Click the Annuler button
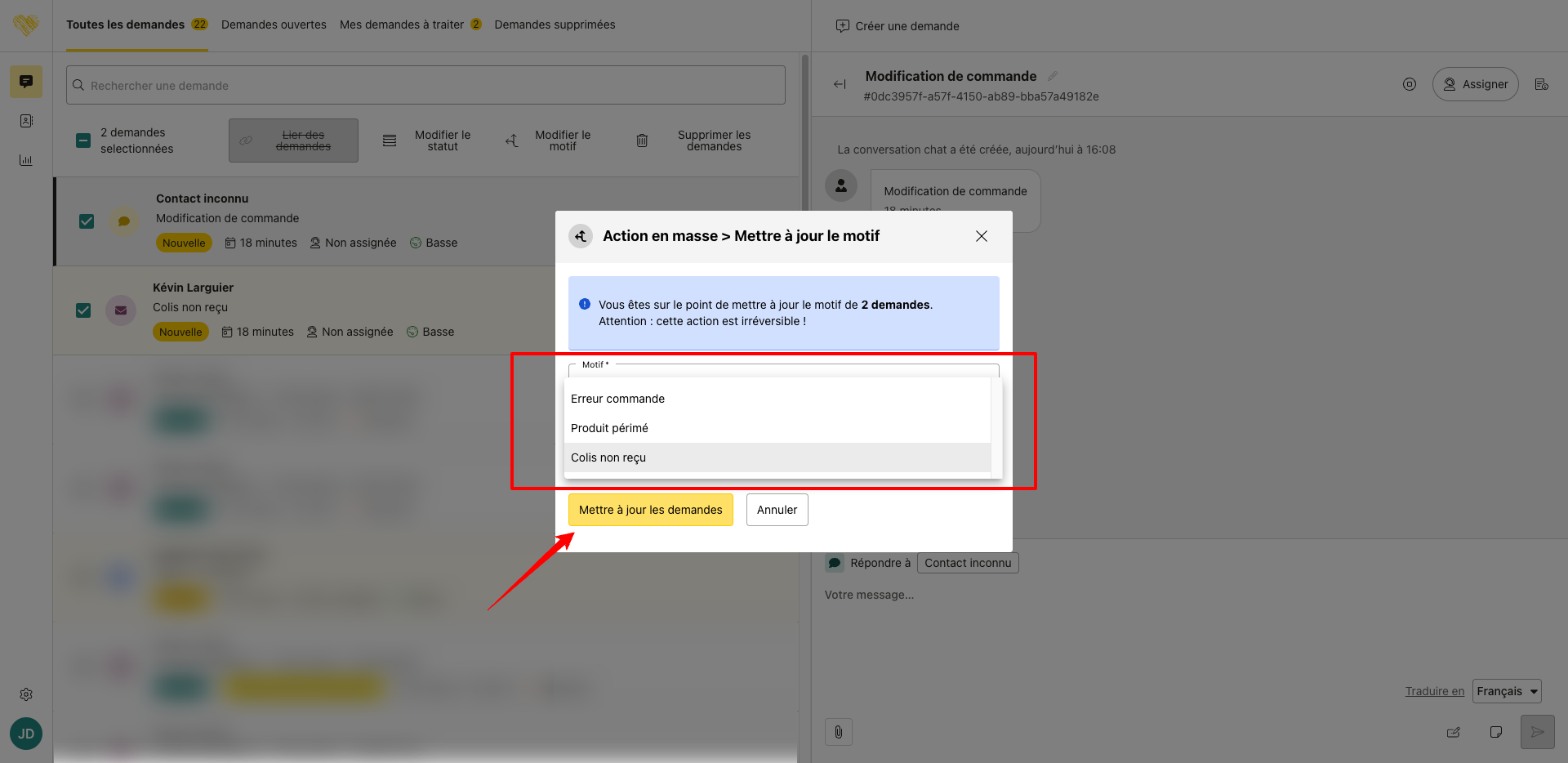This screenshot has width=1568, height=763. (777, 510)
